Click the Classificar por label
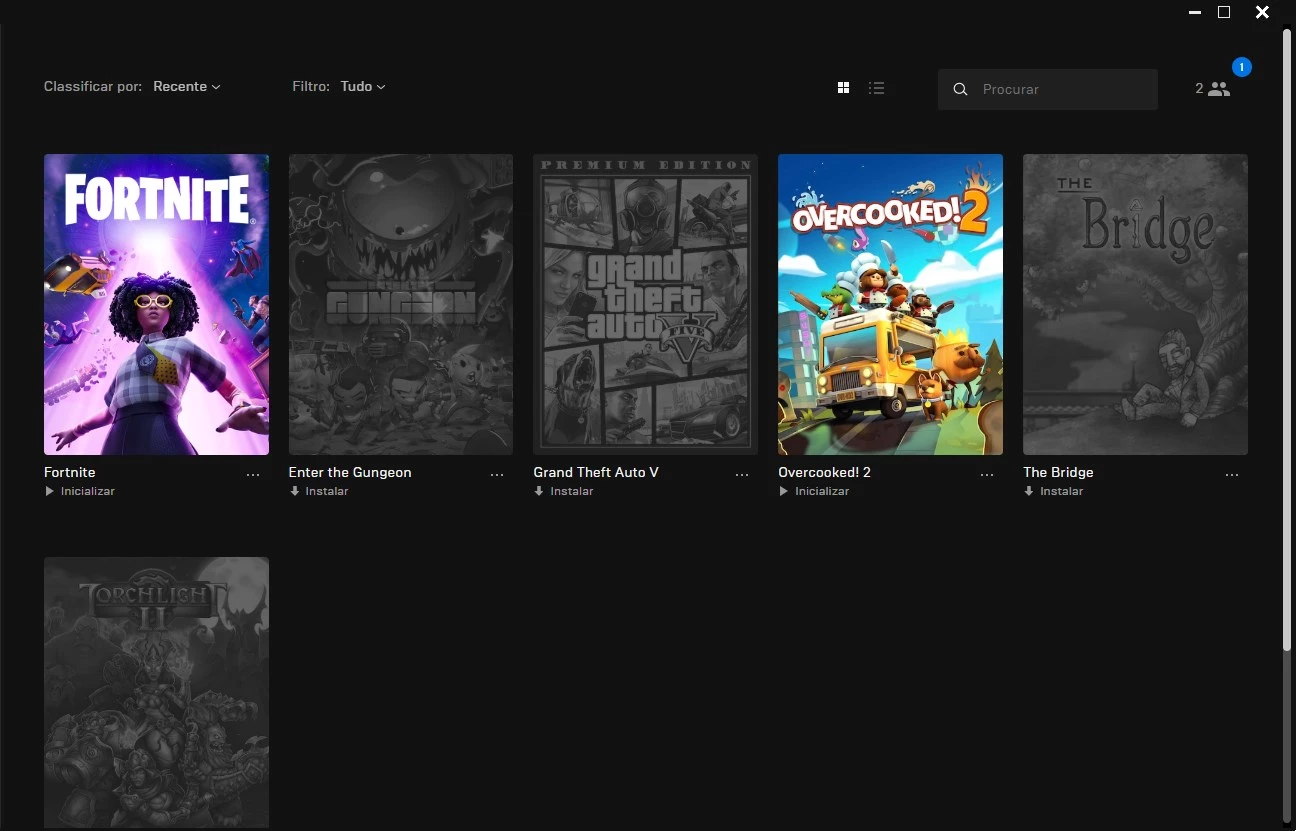This screenshot has width=1296, height=831. (x=93, y=87)
